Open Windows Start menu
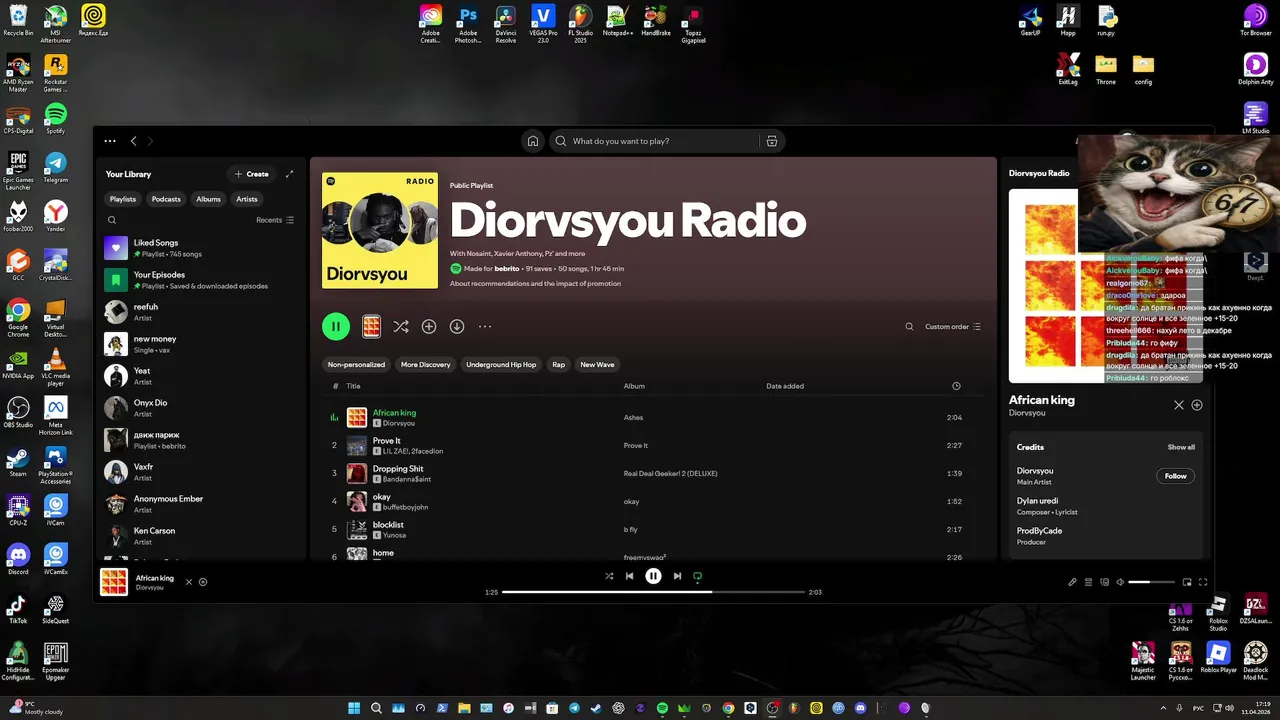The width and height of the screenshot is (1280, 720). [x=354, y=708]
